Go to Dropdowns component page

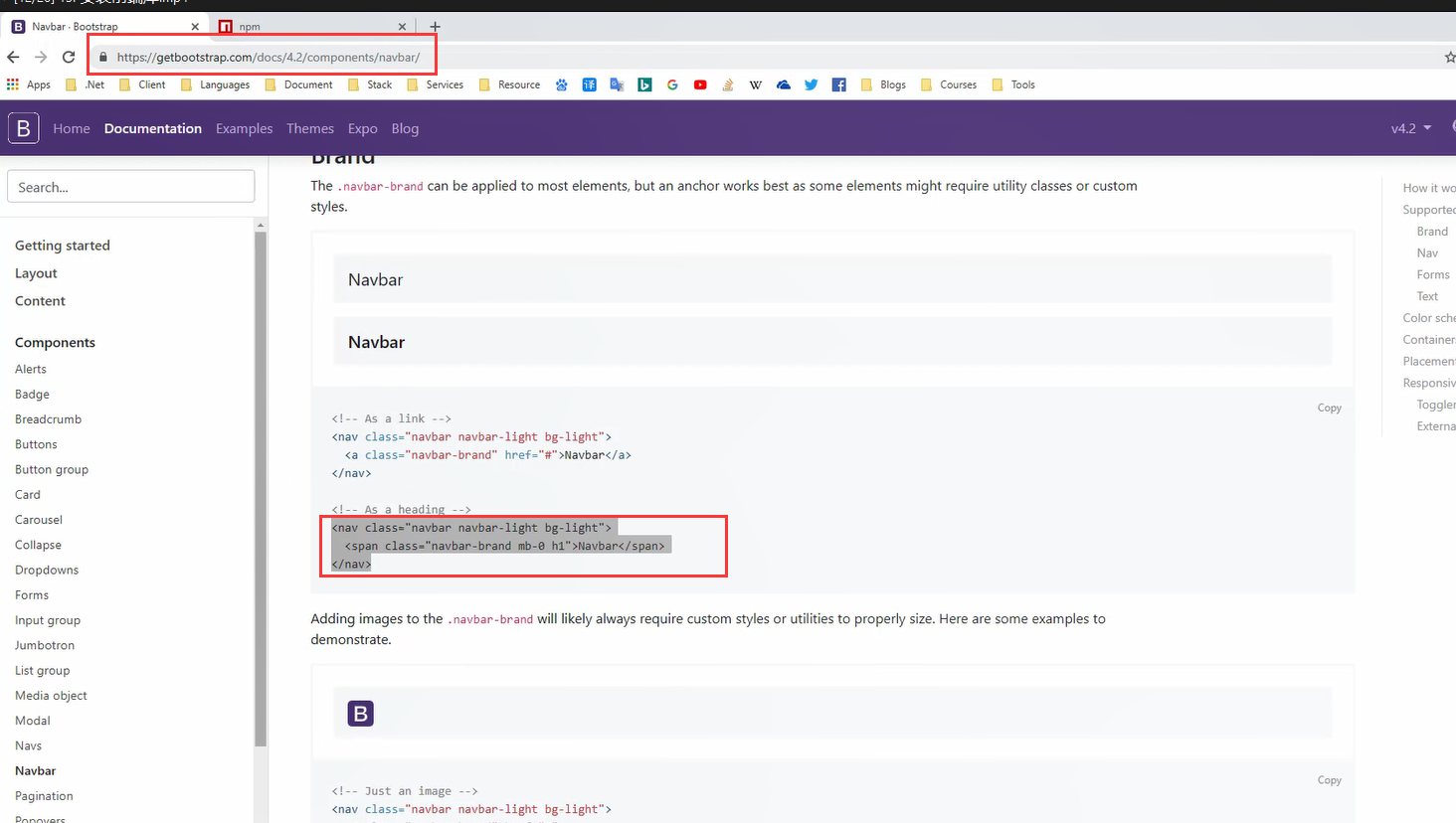(x=47, y=570)
